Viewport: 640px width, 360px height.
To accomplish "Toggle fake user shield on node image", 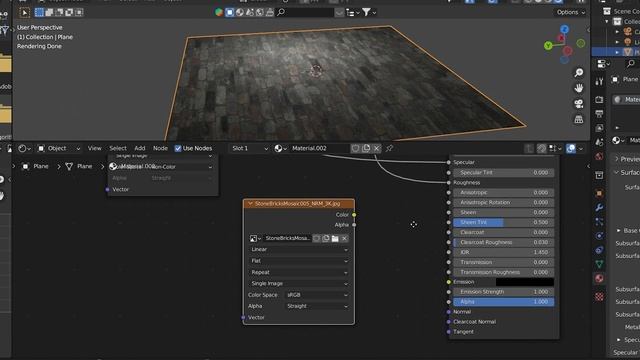I will [x=316, y=238].
